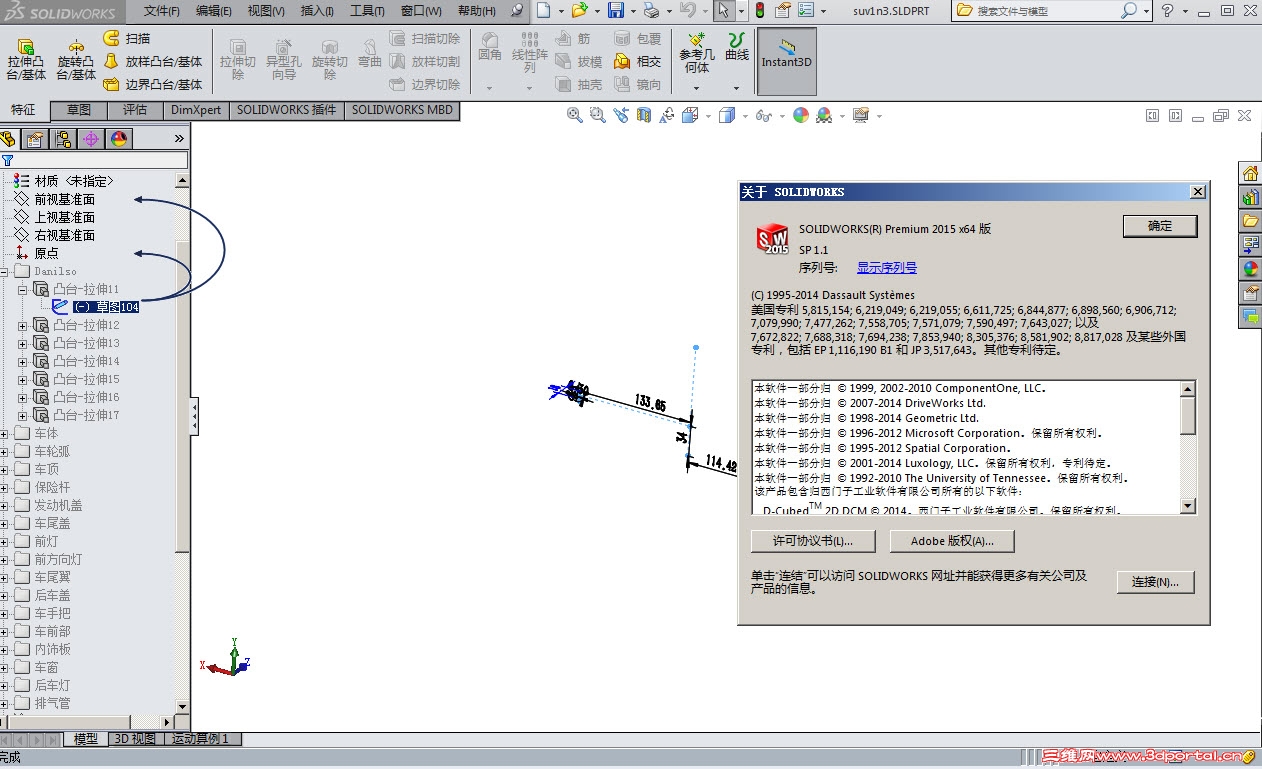The image size is (1262, 769).
Task: Select the Boundary Boss/Base (边界凸台/基体) command
Action: (x=153, y=84)
